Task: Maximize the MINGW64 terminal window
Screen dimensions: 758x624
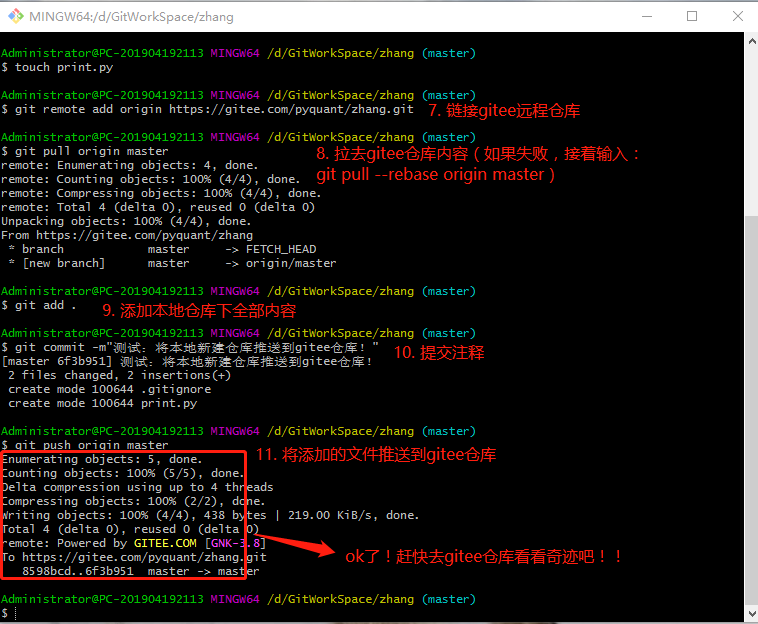Action: (692, 16)
